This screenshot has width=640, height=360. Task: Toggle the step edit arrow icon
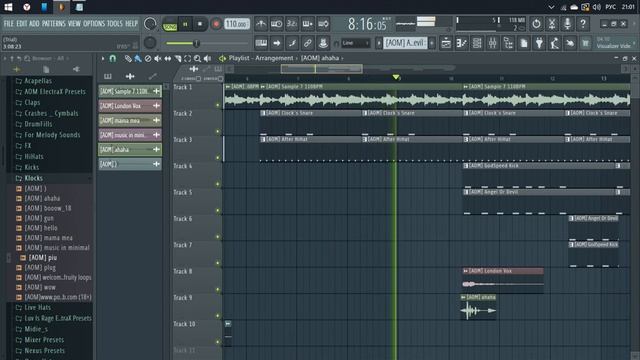pyautogui.click(x=276, y=43)
